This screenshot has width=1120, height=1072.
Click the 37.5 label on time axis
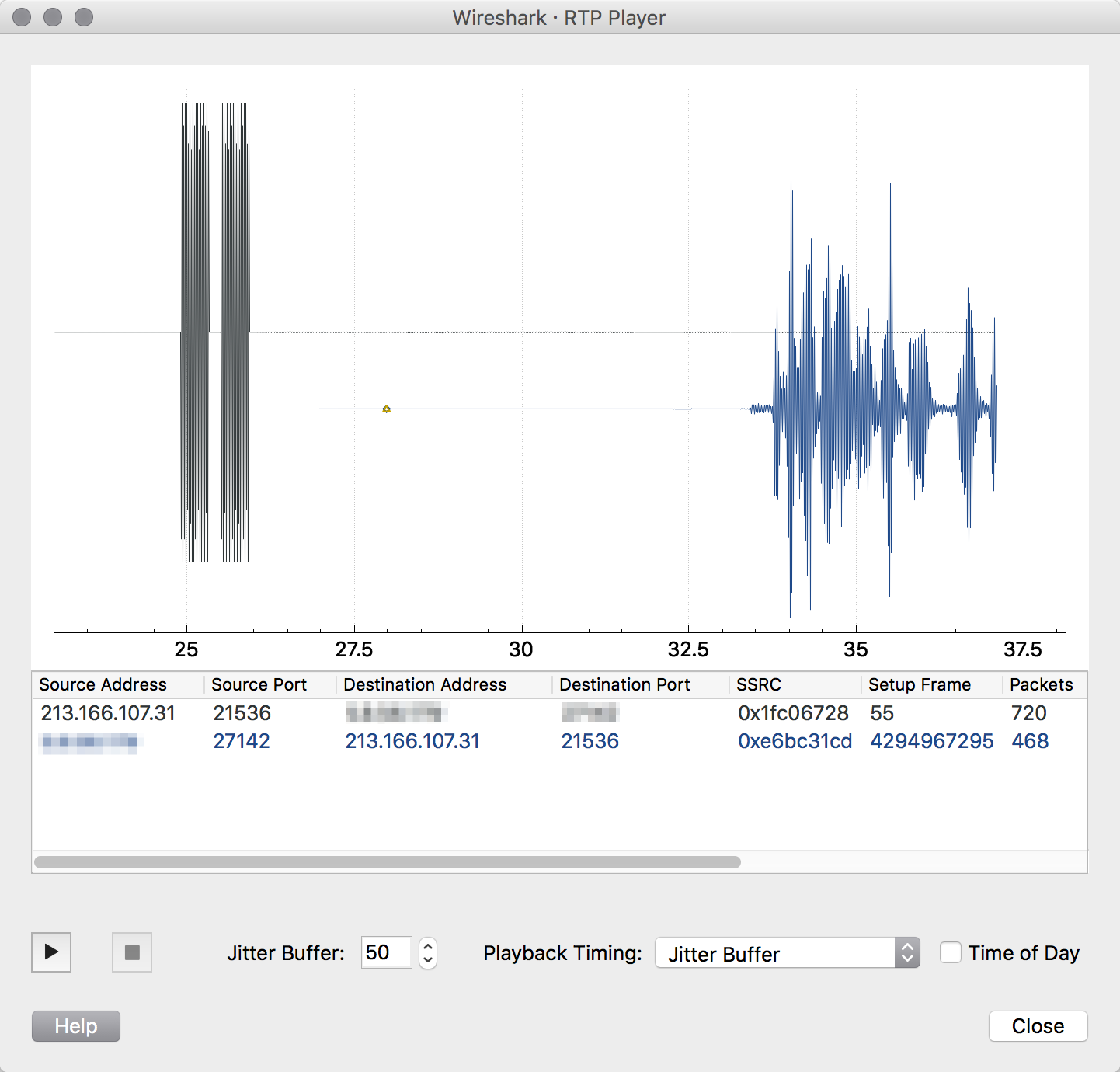coord(1023,649)
